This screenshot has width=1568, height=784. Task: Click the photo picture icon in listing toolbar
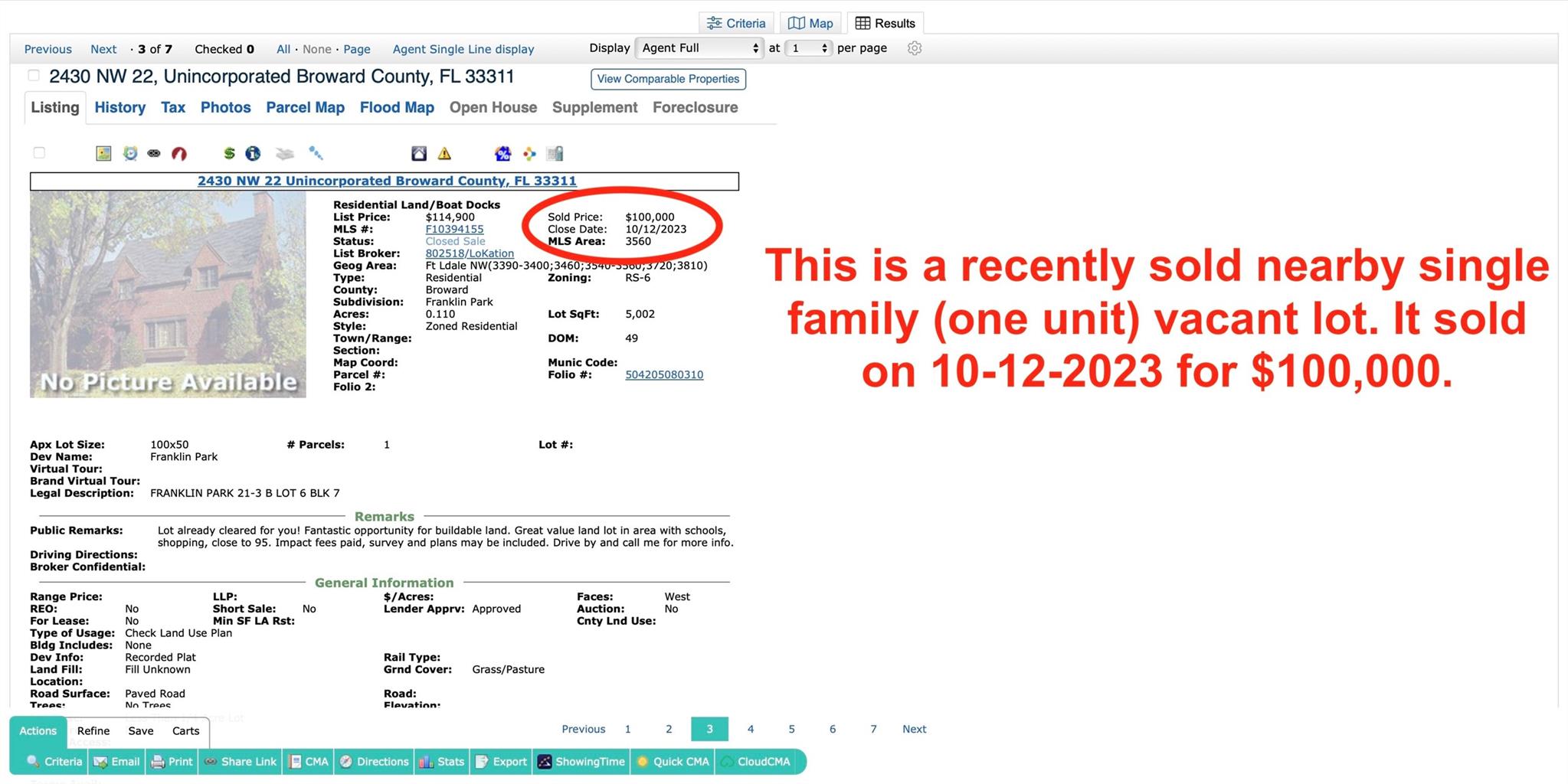point(103,153)
